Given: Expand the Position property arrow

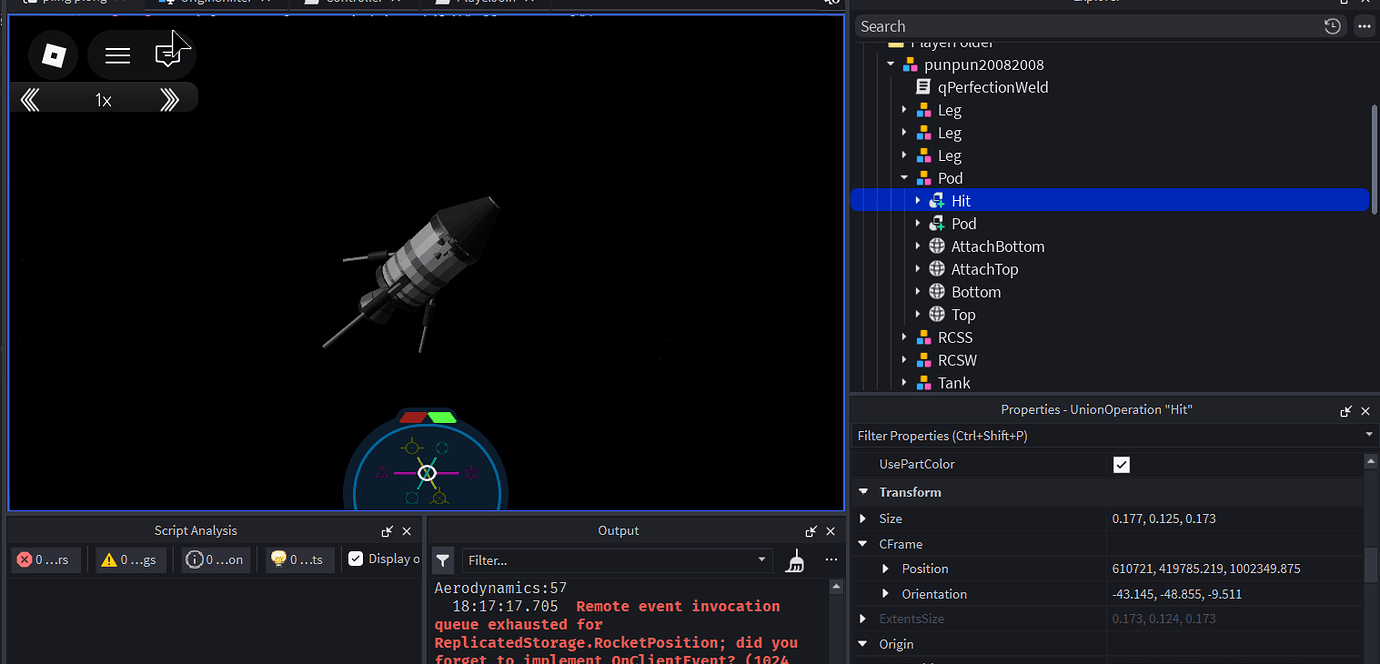Looking at the screenshot, I should 885,568.
